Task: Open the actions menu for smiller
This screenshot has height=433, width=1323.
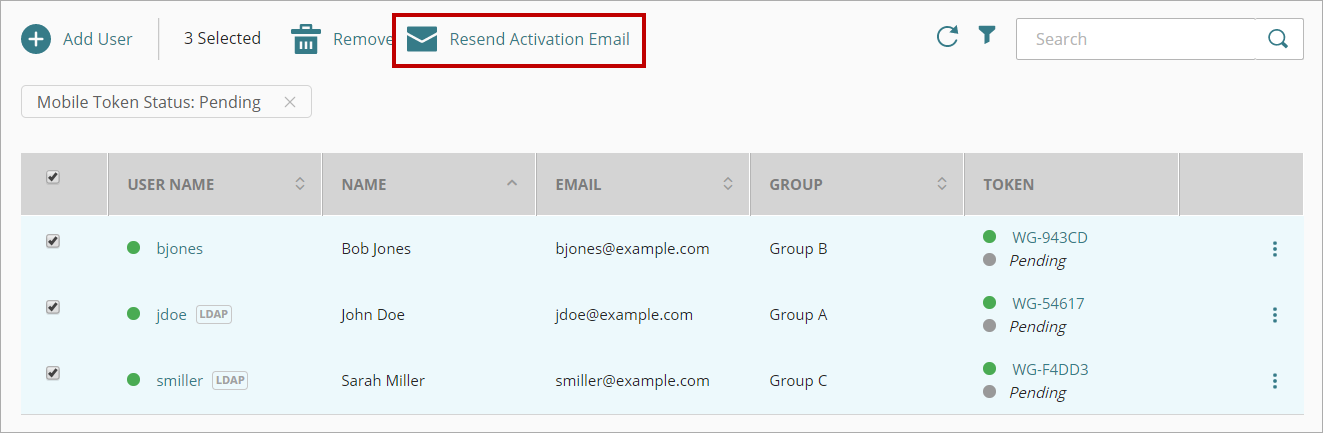Action: click(x=1274, y=381)
